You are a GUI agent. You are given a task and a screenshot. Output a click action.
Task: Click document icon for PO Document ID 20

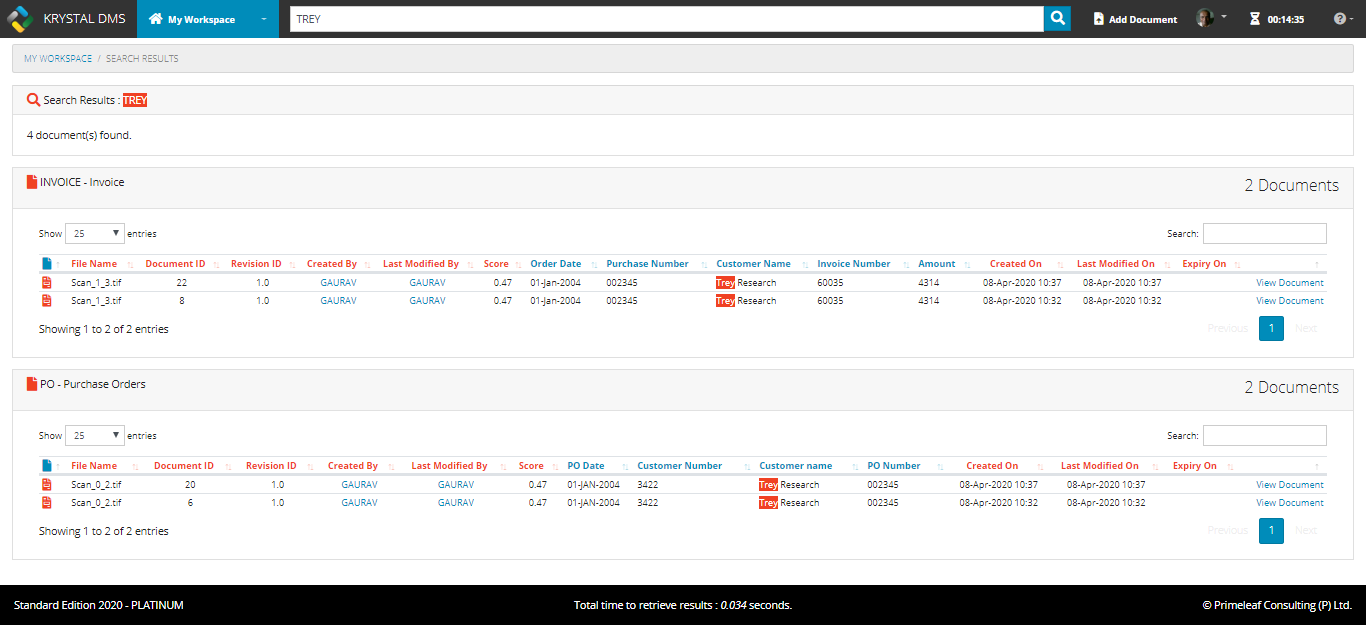(x=46, y=485)
